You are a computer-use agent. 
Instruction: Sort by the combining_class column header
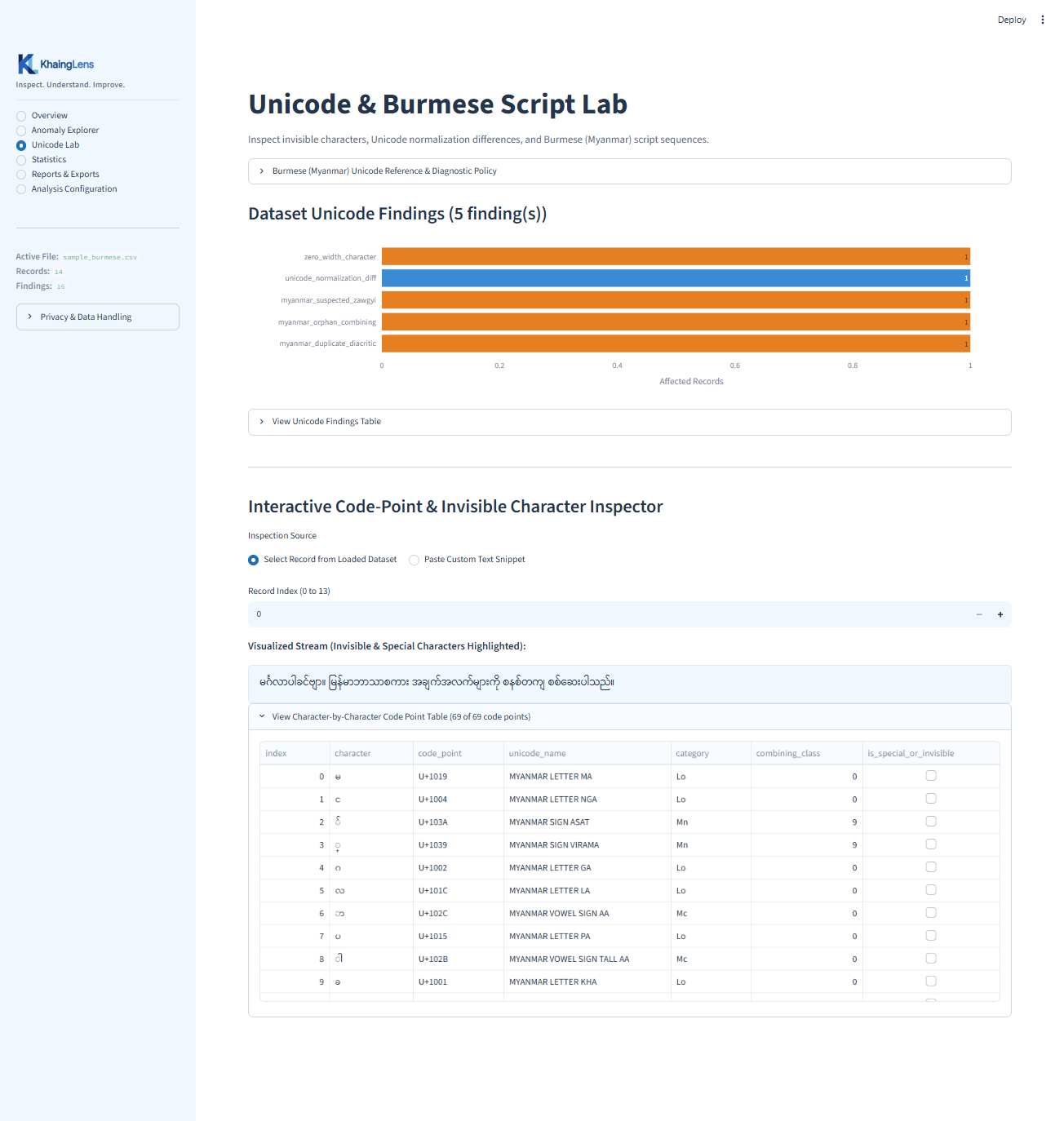pos(807,753)
